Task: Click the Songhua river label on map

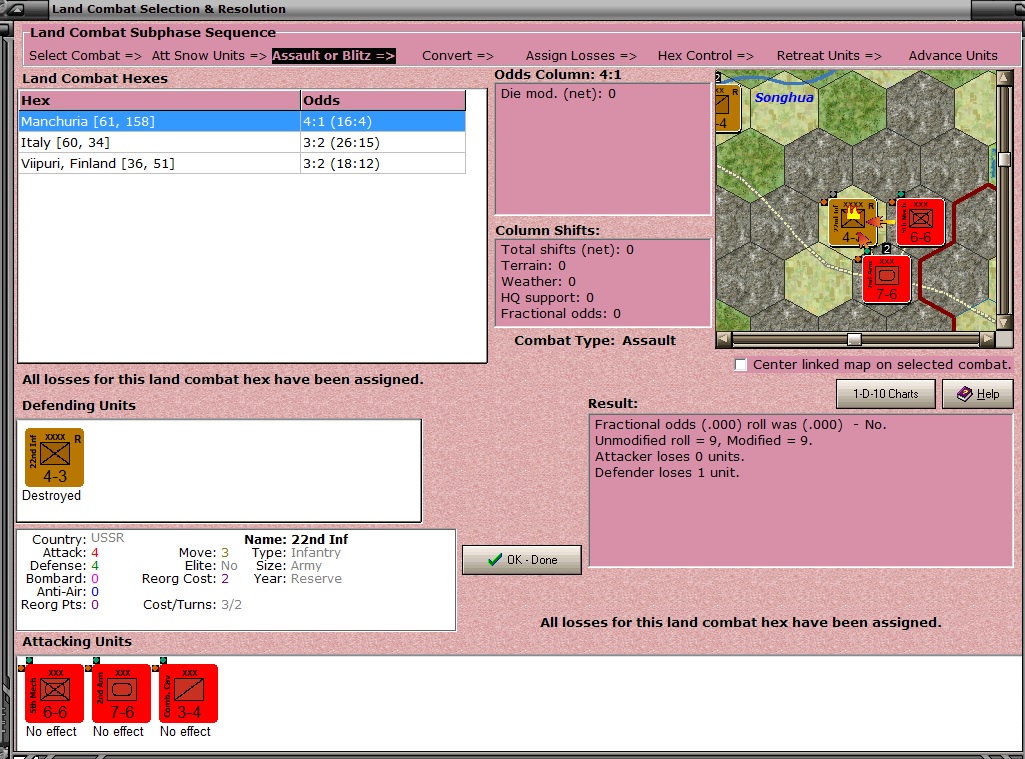Action: 784,97
